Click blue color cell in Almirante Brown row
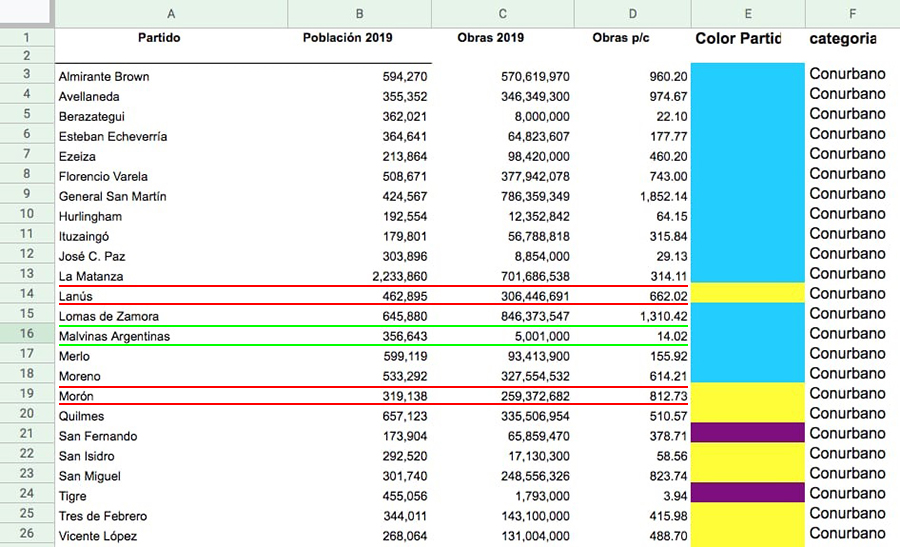 pyautogui.click(x=747, y=76)
